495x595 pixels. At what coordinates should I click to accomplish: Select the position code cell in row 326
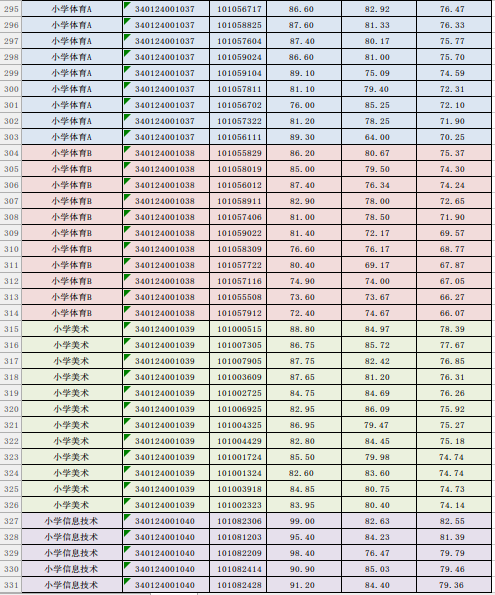(x=166, y=505)
